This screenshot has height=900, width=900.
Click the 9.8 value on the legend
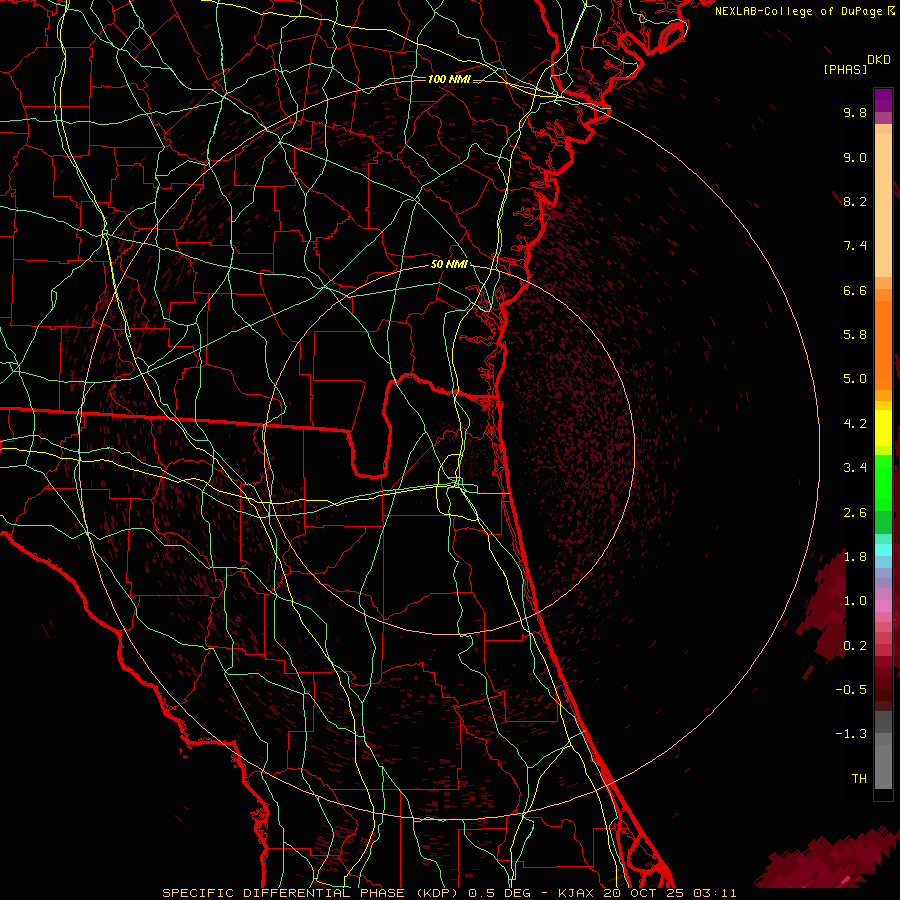pyautogui.click(x=854, y=113)
